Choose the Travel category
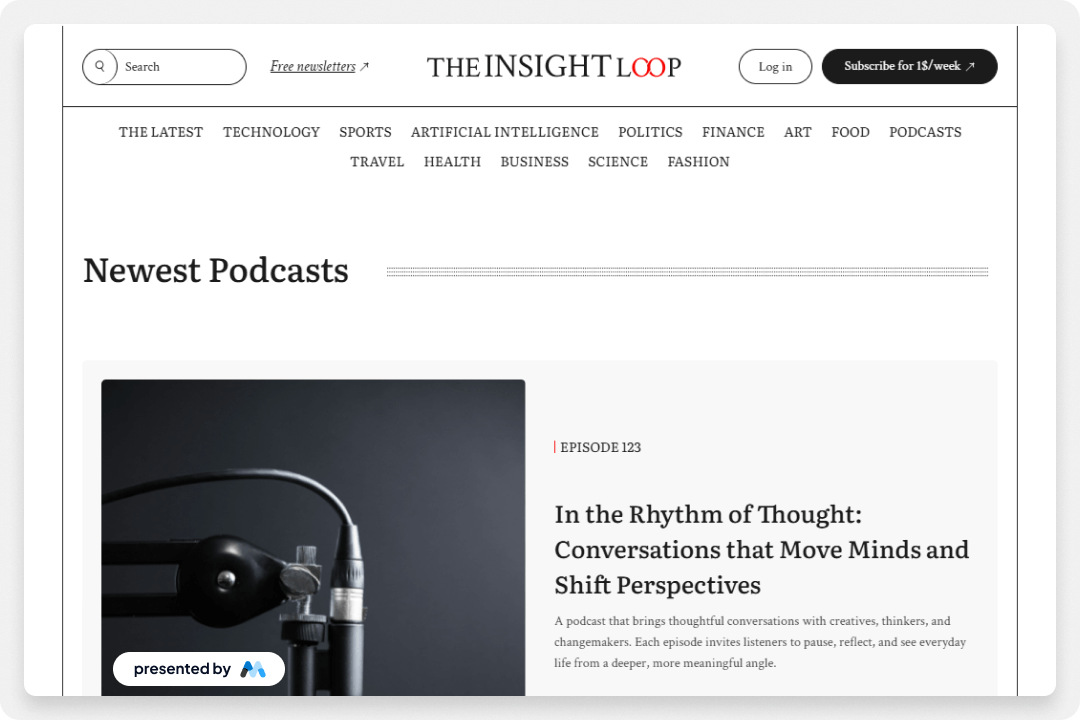The height and width of the screenshot is (720, 1080). [x=377, y=162]
